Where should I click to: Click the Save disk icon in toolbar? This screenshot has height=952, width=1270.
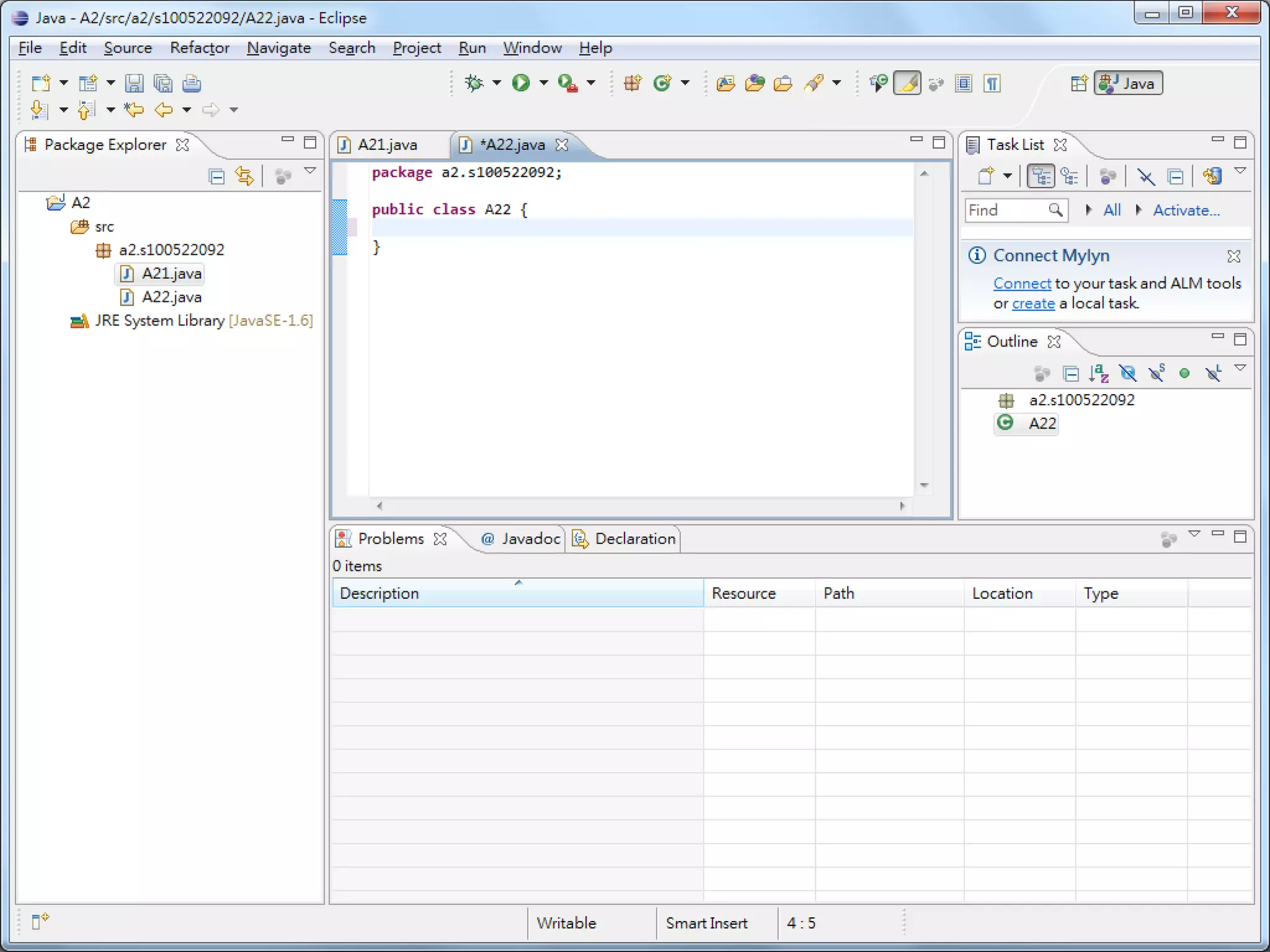tap(134, 83)
